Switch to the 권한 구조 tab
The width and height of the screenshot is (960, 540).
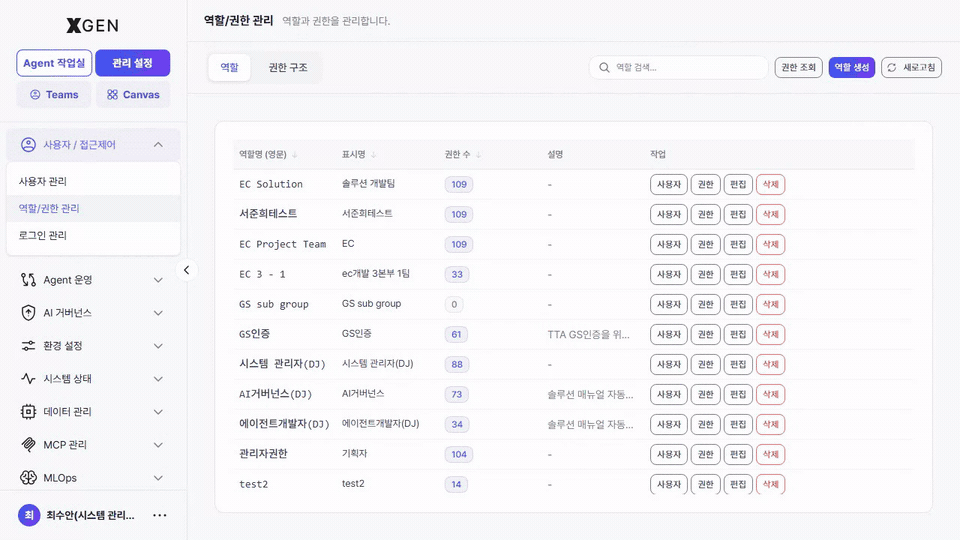coord(288,67)
